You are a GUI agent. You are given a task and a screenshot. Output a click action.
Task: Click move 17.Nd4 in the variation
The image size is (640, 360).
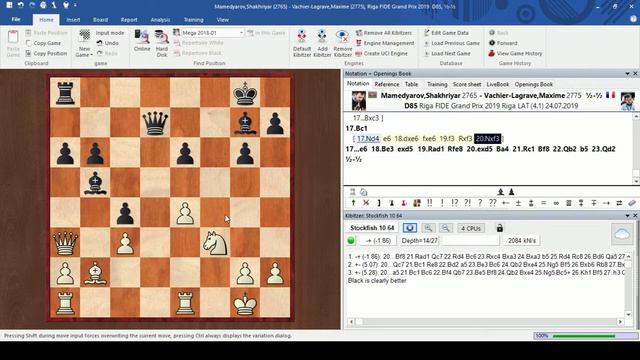click(368, 139)
